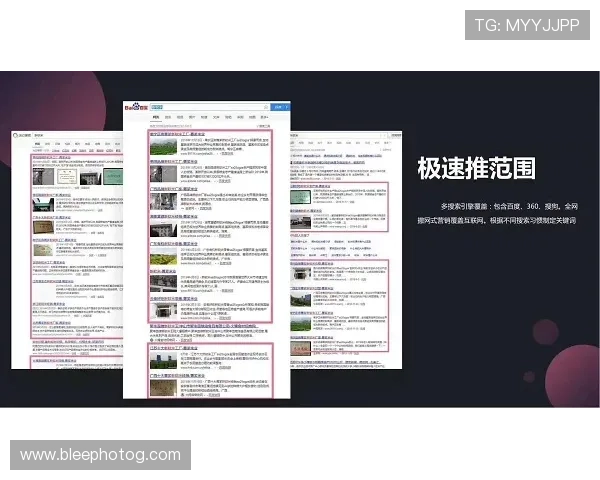The image size is (600, 480).
Task: Open first result title link in Baidu window
Action: click(x=177, y=134)
